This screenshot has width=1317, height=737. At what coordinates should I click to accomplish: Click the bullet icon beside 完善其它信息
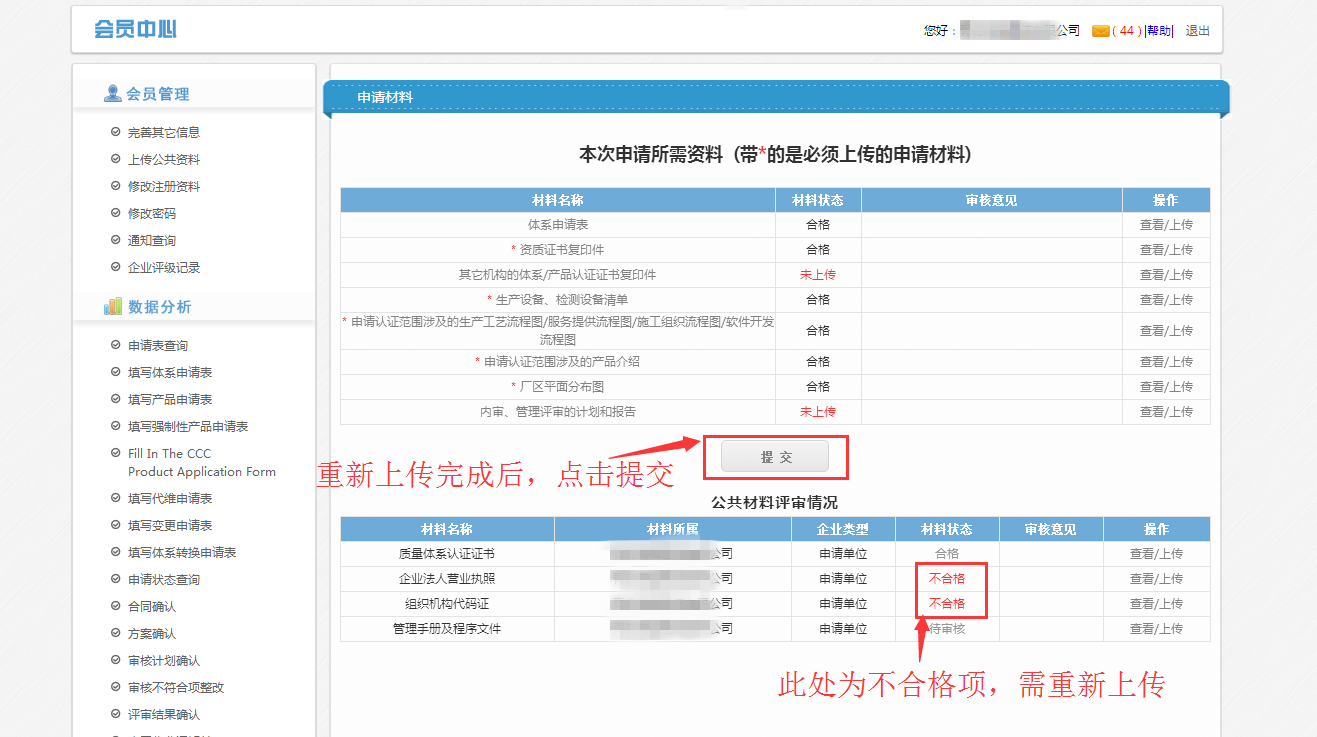pyautogui.click(x=116, y=132)
